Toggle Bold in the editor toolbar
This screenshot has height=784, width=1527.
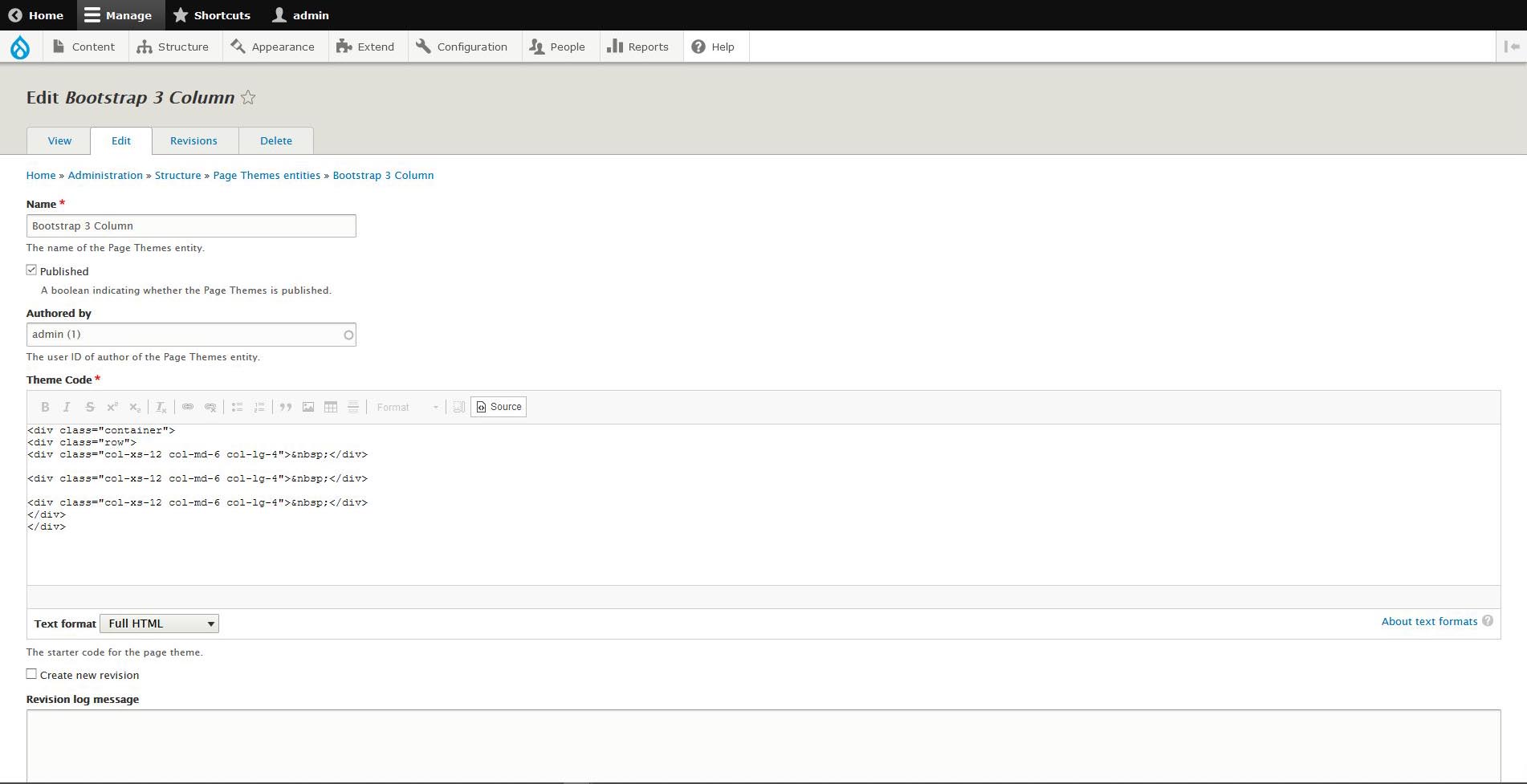coord(45,408)
